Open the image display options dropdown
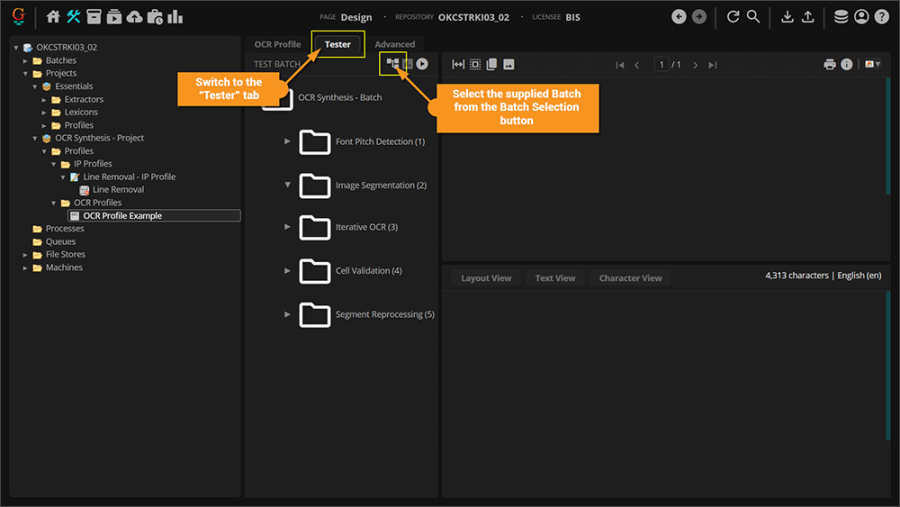Image resolution: width=900 pixels, height=507 pixels. [872, 64]
